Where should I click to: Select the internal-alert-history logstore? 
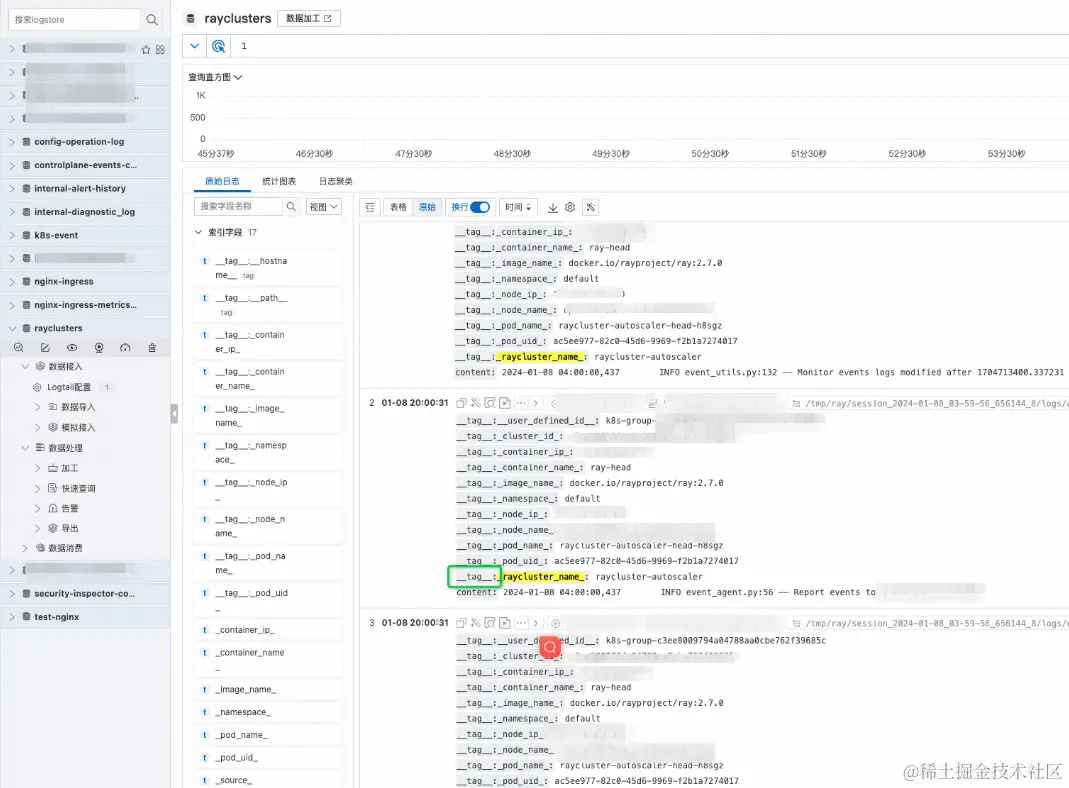[x=80, y=189]
